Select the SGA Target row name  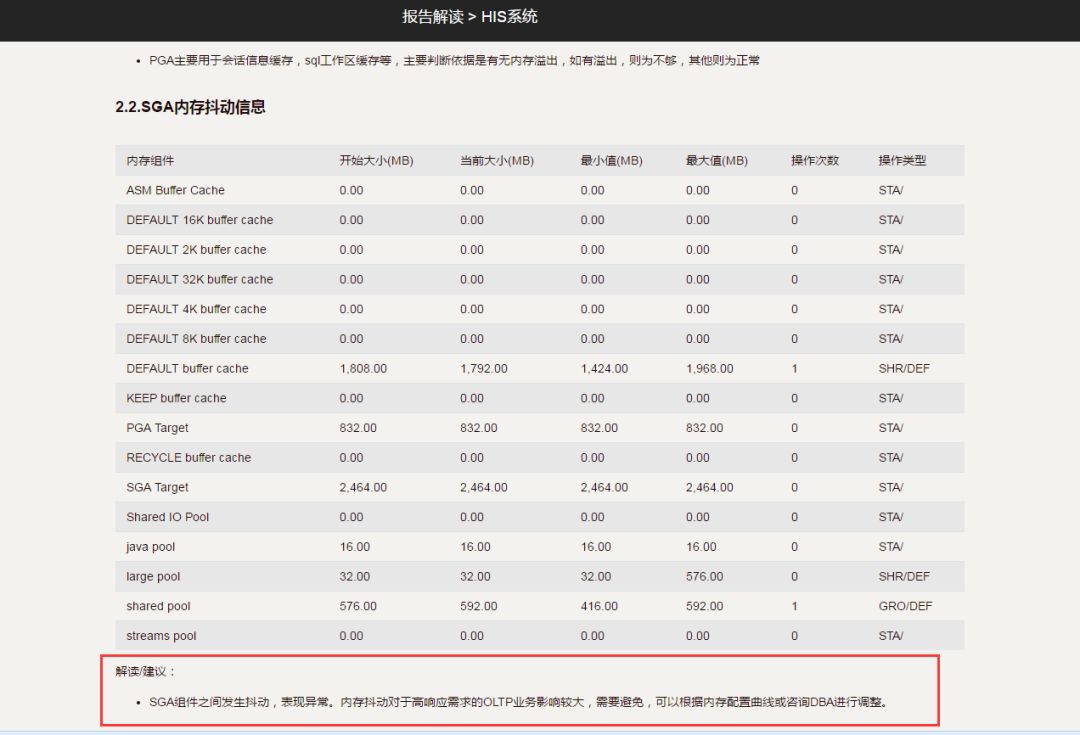coord(157,487)
